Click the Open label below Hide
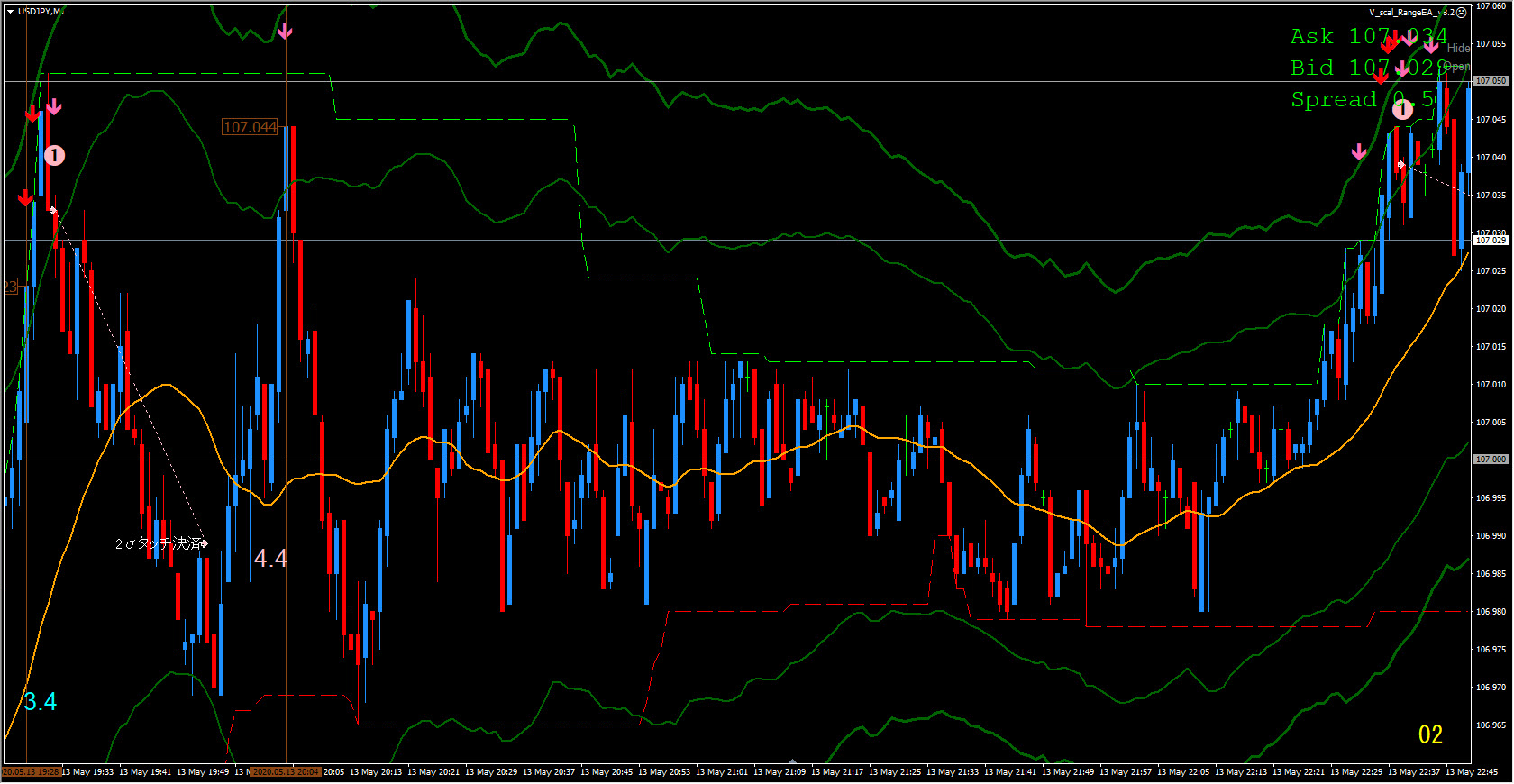 point(1458,67)
